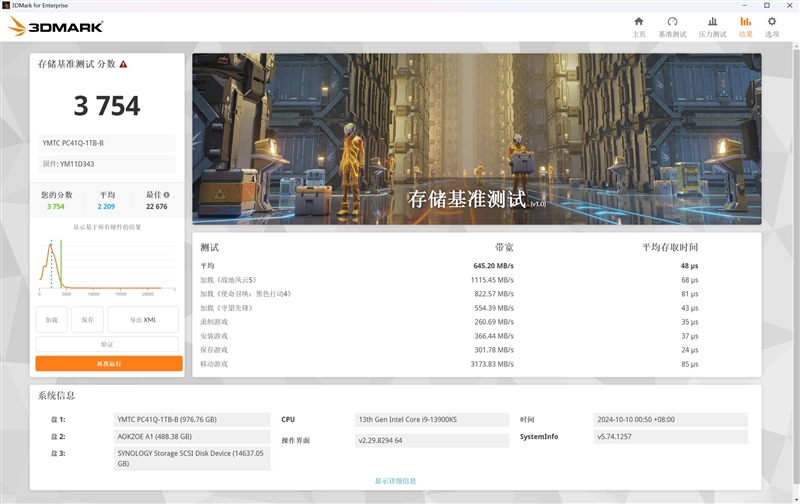Click the time value 2024-10-10 00:50 +08:00
This screenshot has height=504, width=800.
click(670, 419)
